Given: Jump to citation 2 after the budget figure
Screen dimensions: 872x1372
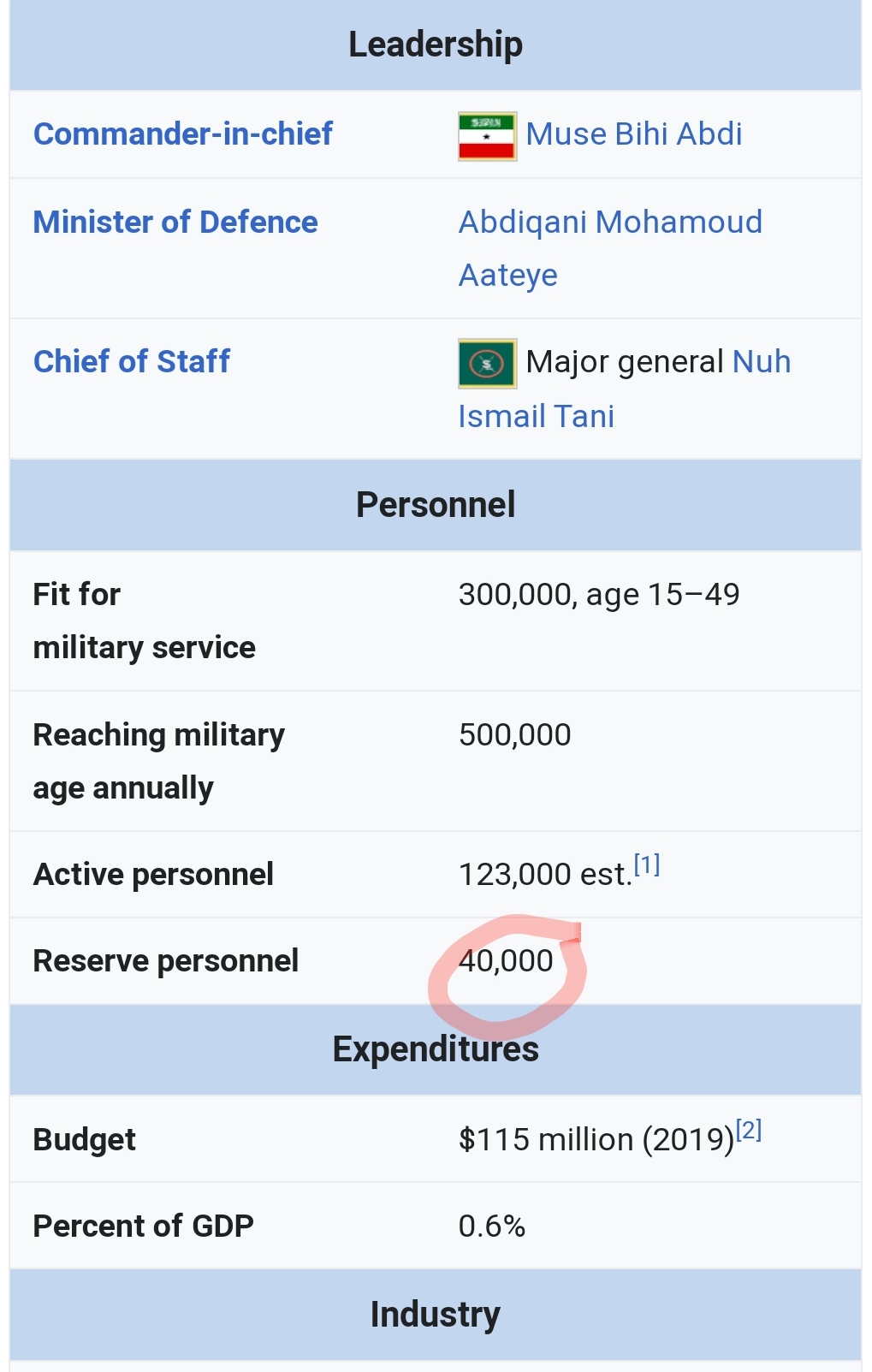Looking at the screenshot, I should click(749, 1130).
